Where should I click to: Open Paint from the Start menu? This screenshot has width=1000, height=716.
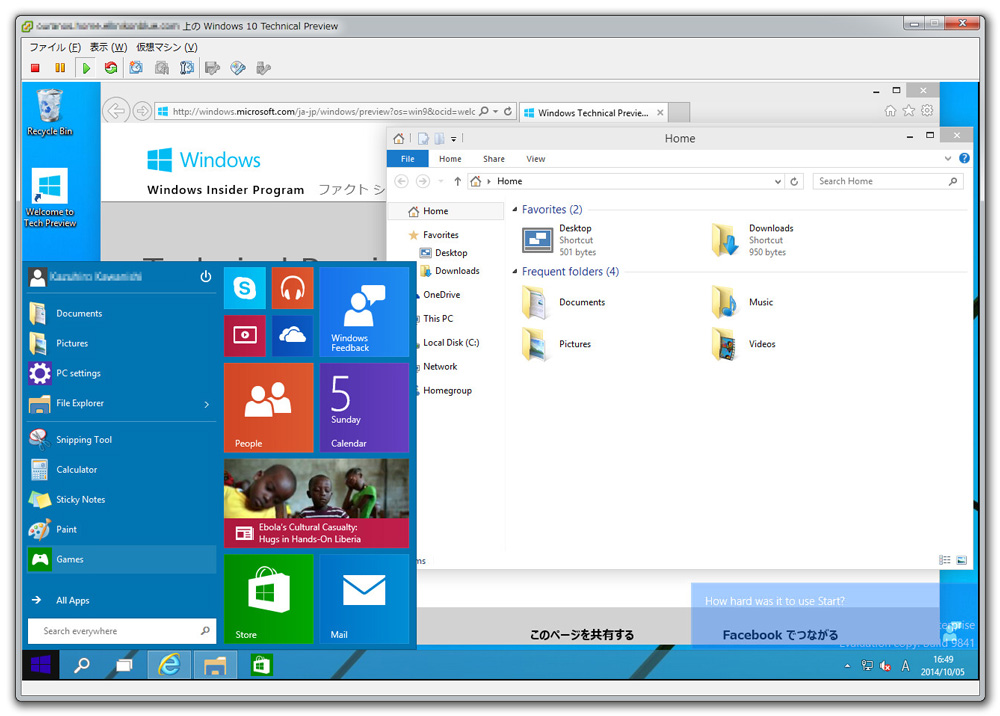coord(121,529)
